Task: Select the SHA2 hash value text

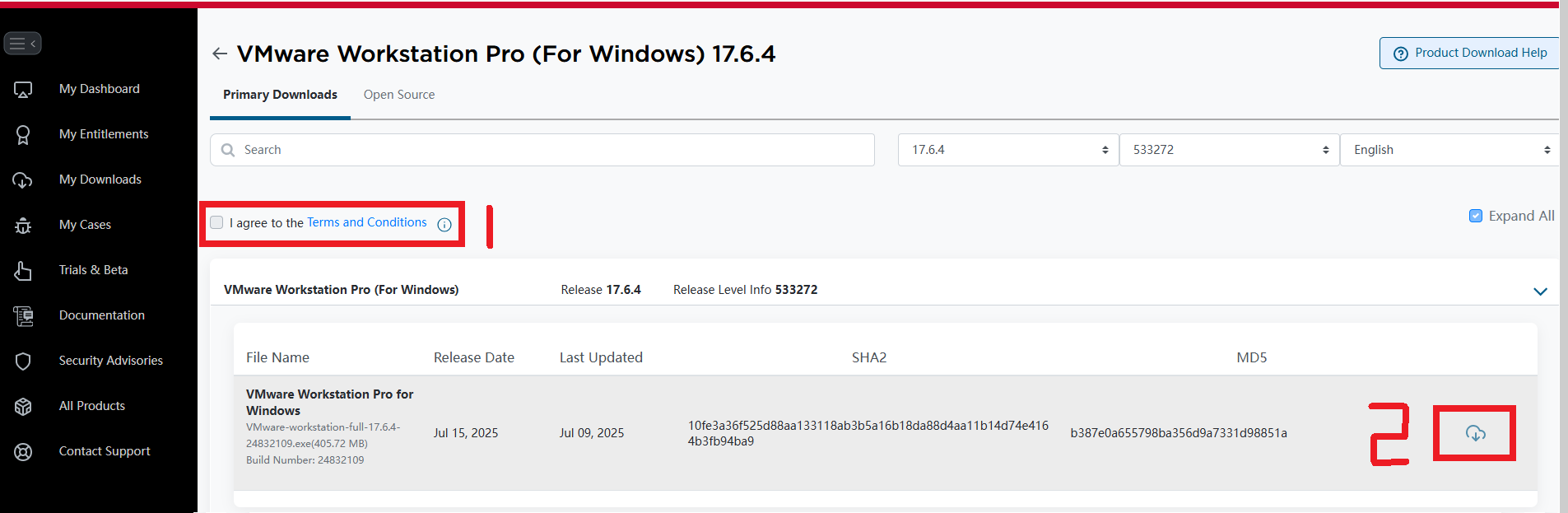Action: coord(868,433)
